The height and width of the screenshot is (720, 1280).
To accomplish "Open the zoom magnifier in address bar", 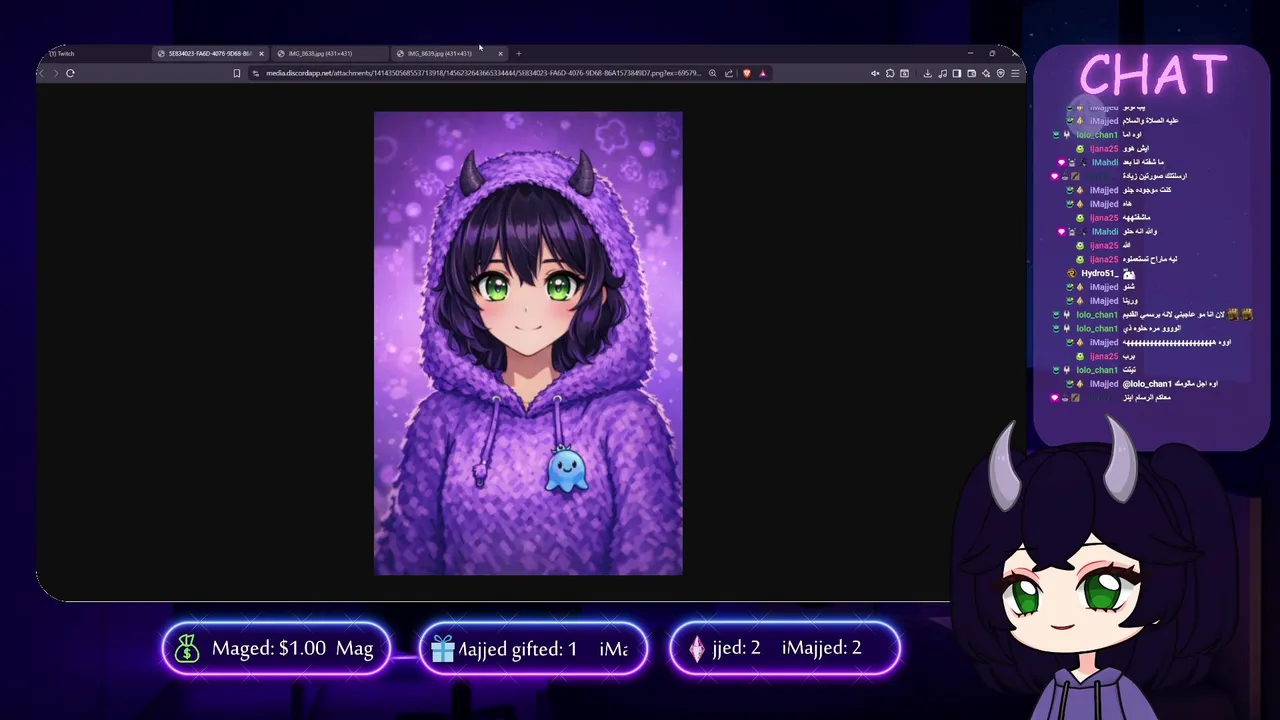I will pos(712,73).
